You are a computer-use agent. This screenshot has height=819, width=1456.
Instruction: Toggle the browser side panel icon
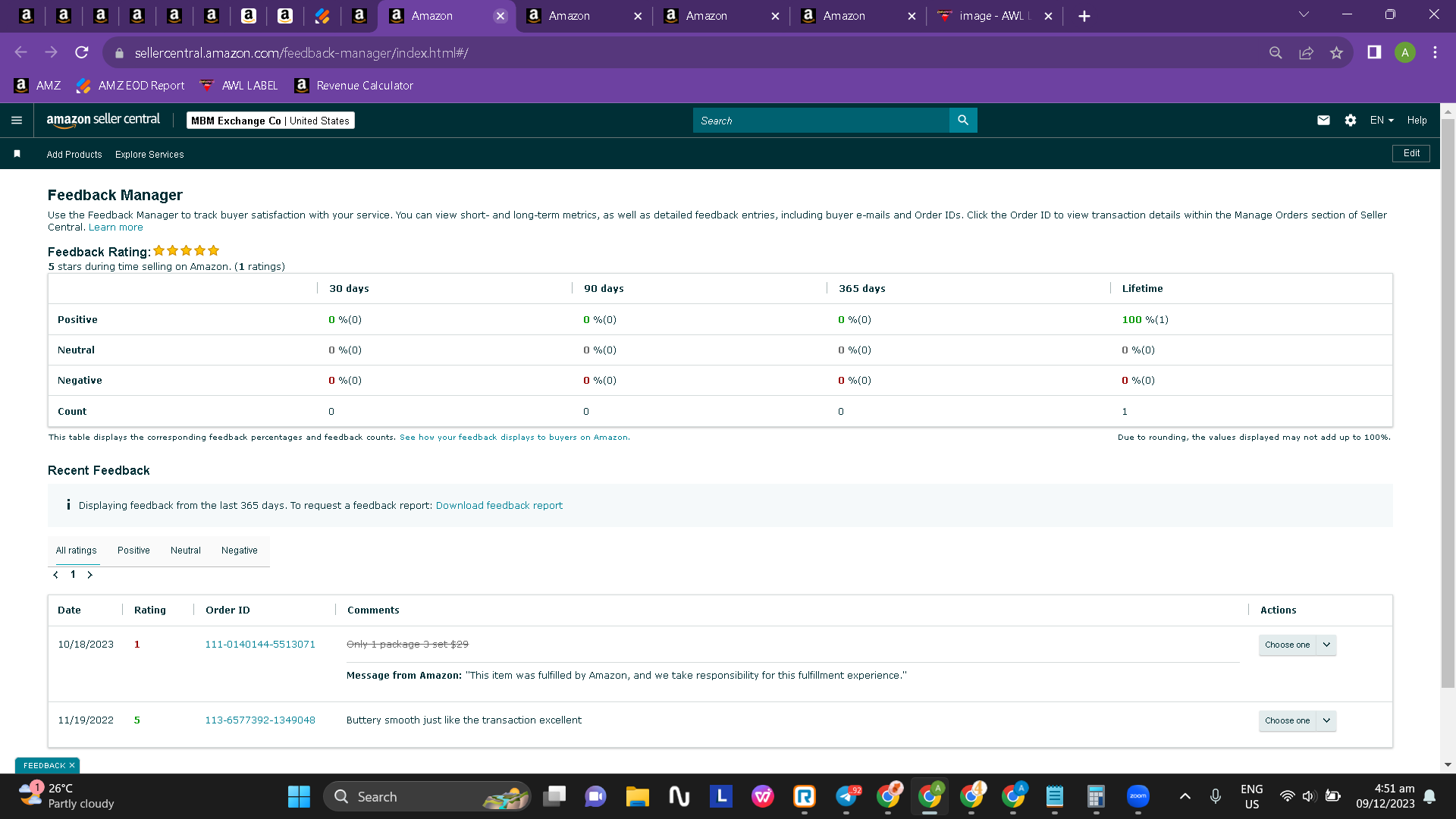coord(1374,52)
